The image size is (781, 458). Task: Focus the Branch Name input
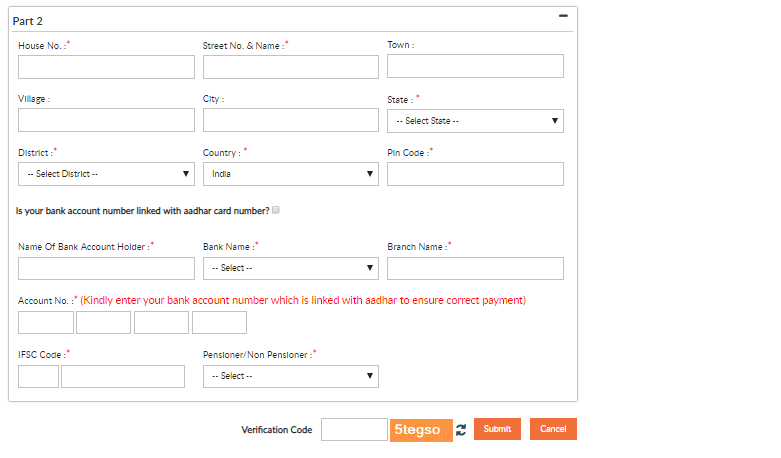pyautogui.click(x=475, y=268)
